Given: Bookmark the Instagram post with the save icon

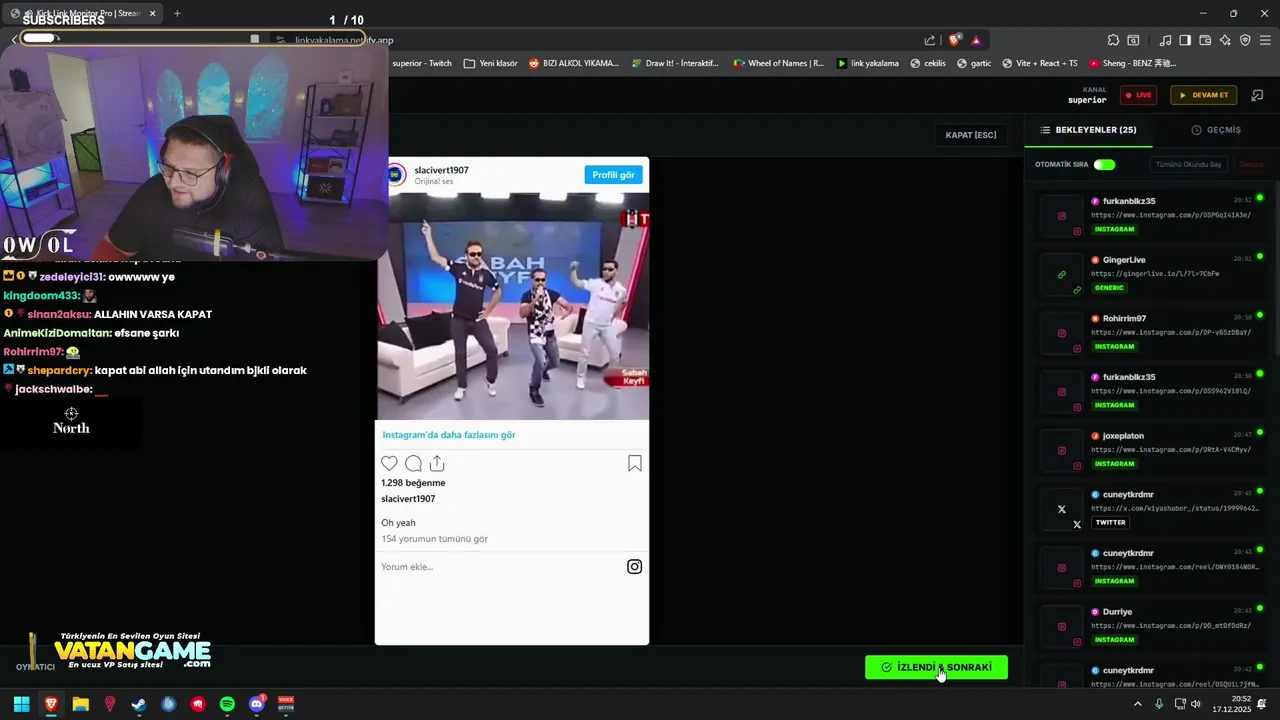Looking at the screenshot, I should click(634, 463).
